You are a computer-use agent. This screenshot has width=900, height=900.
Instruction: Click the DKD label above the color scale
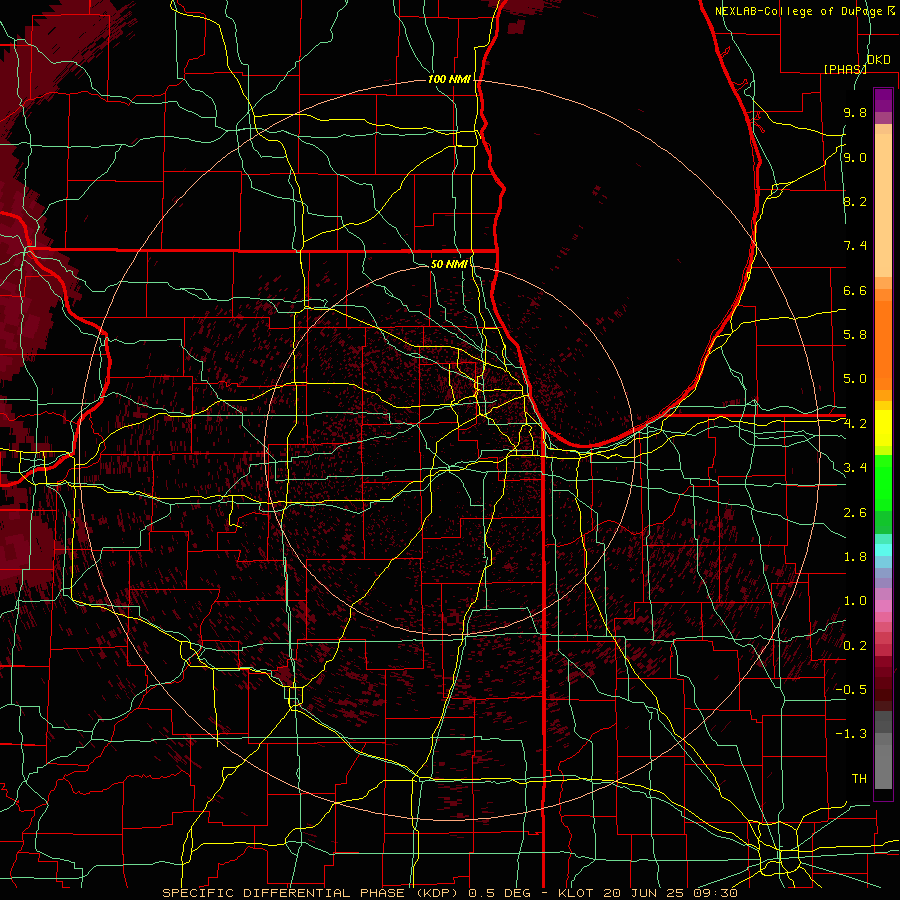[879, 60]
